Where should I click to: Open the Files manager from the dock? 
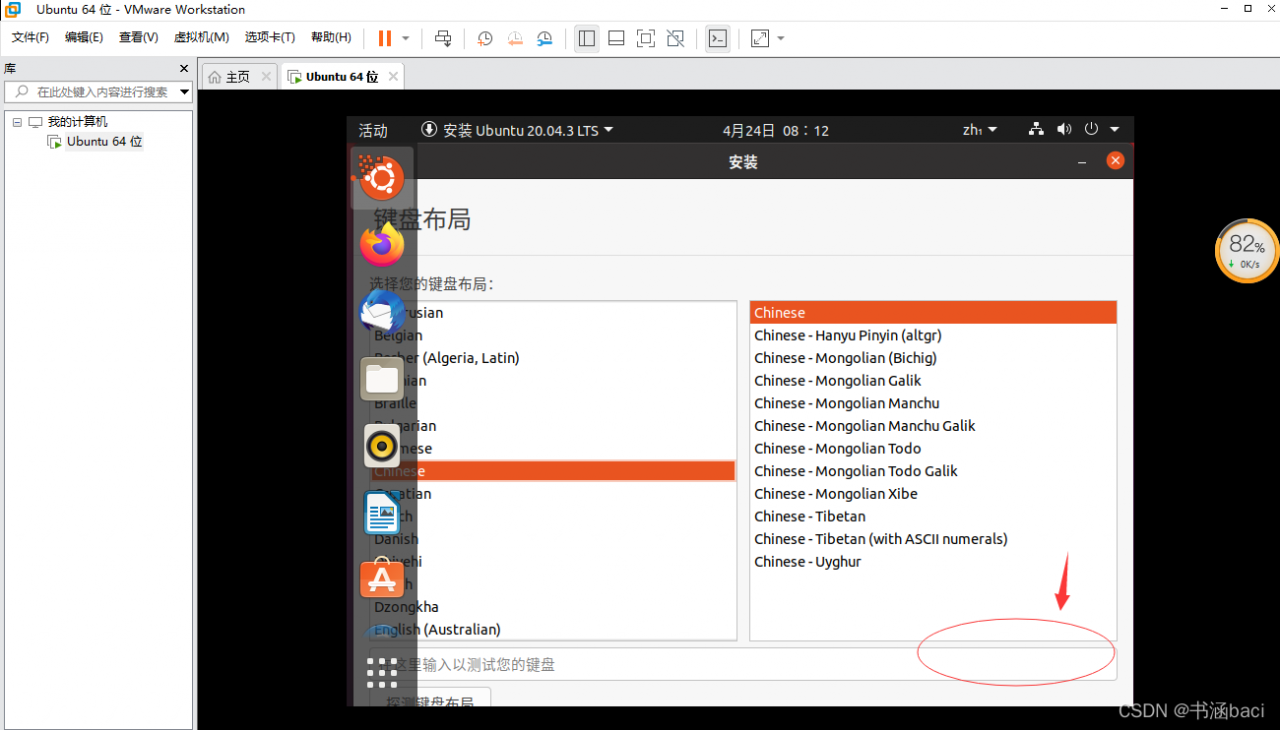(x=382, y=380)
